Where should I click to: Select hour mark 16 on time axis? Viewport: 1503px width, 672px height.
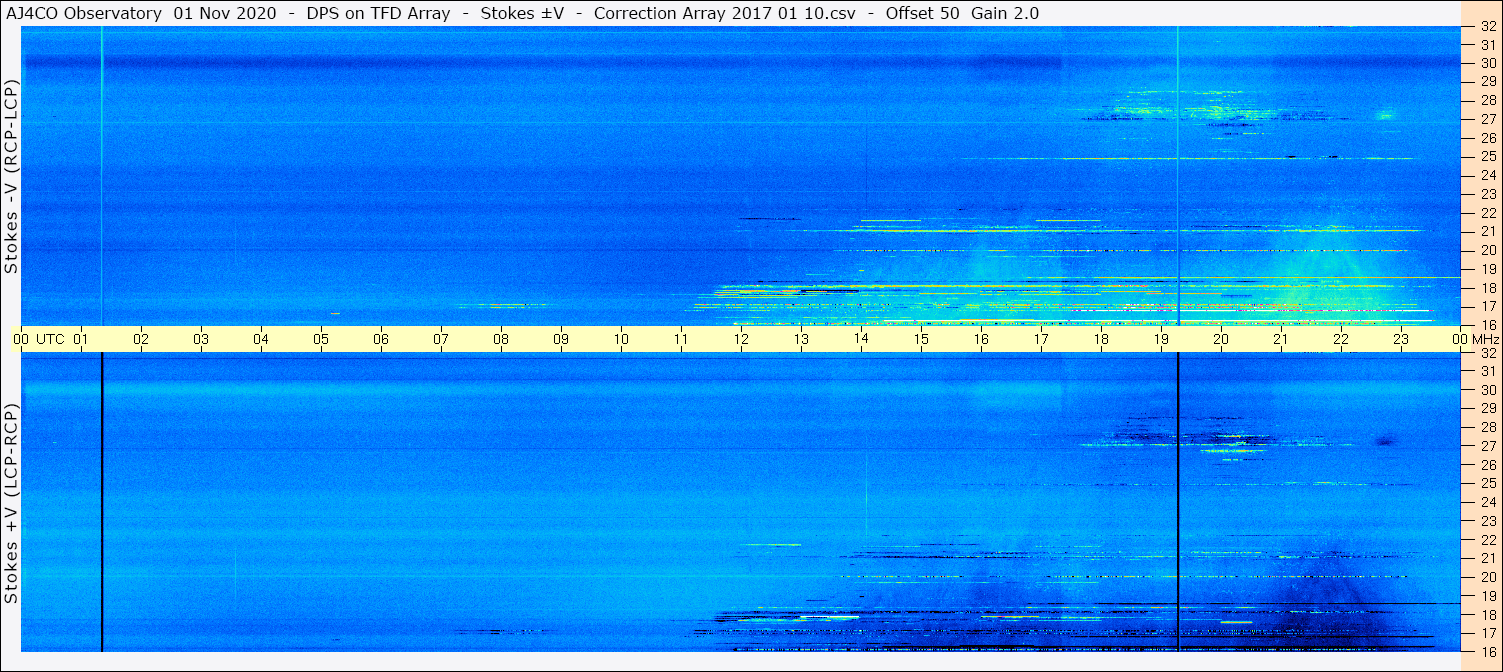[981, 339]
